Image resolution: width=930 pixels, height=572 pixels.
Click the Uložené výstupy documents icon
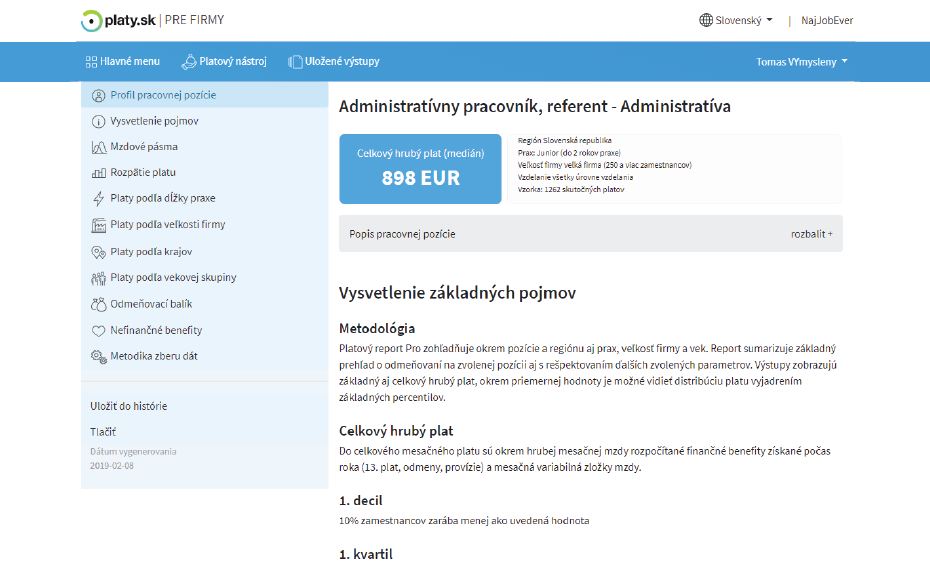click(295, 62)
